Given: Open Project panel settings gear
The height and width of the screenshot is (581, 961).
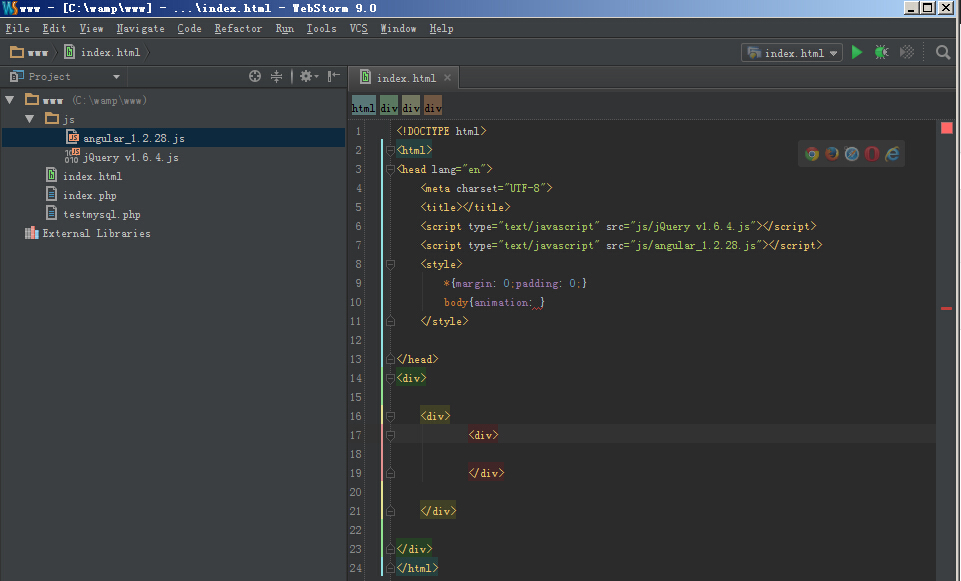Looking at the screenshot, I should (308, 76).
